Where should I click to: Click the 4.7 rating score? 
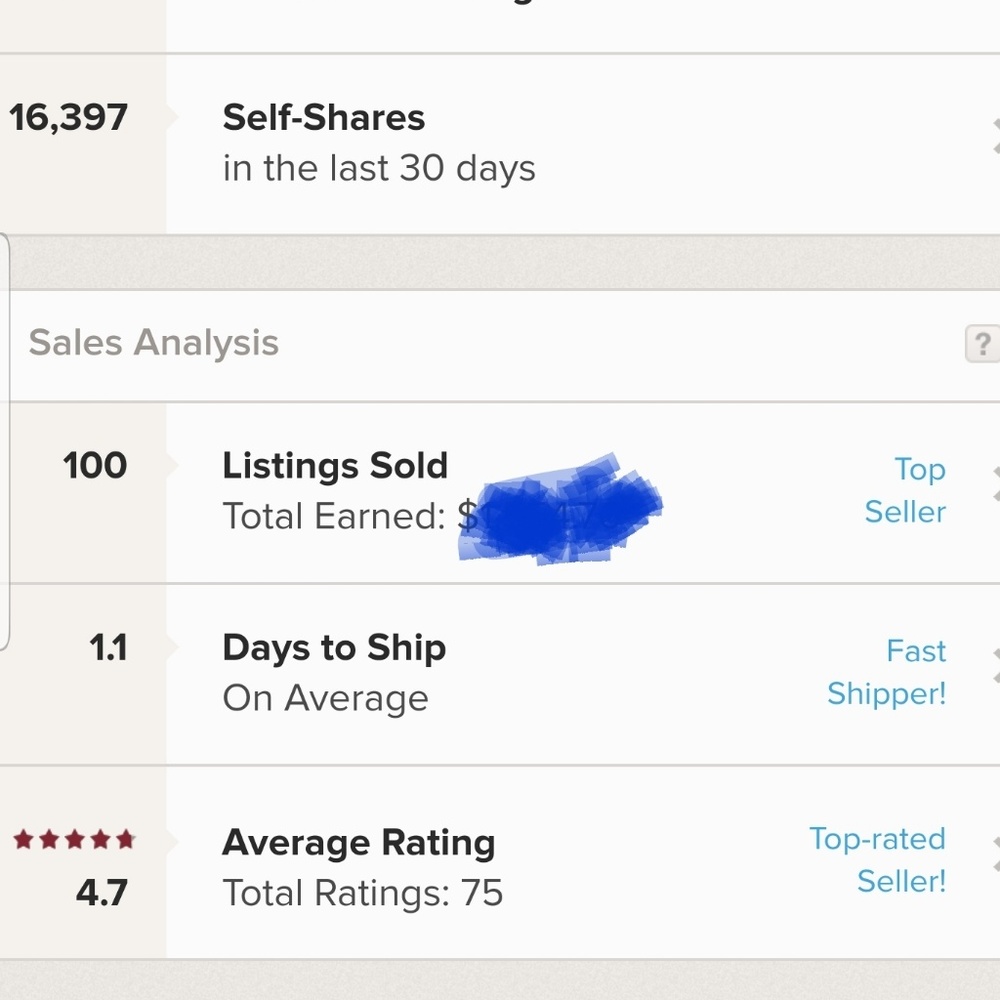point(101,890)
